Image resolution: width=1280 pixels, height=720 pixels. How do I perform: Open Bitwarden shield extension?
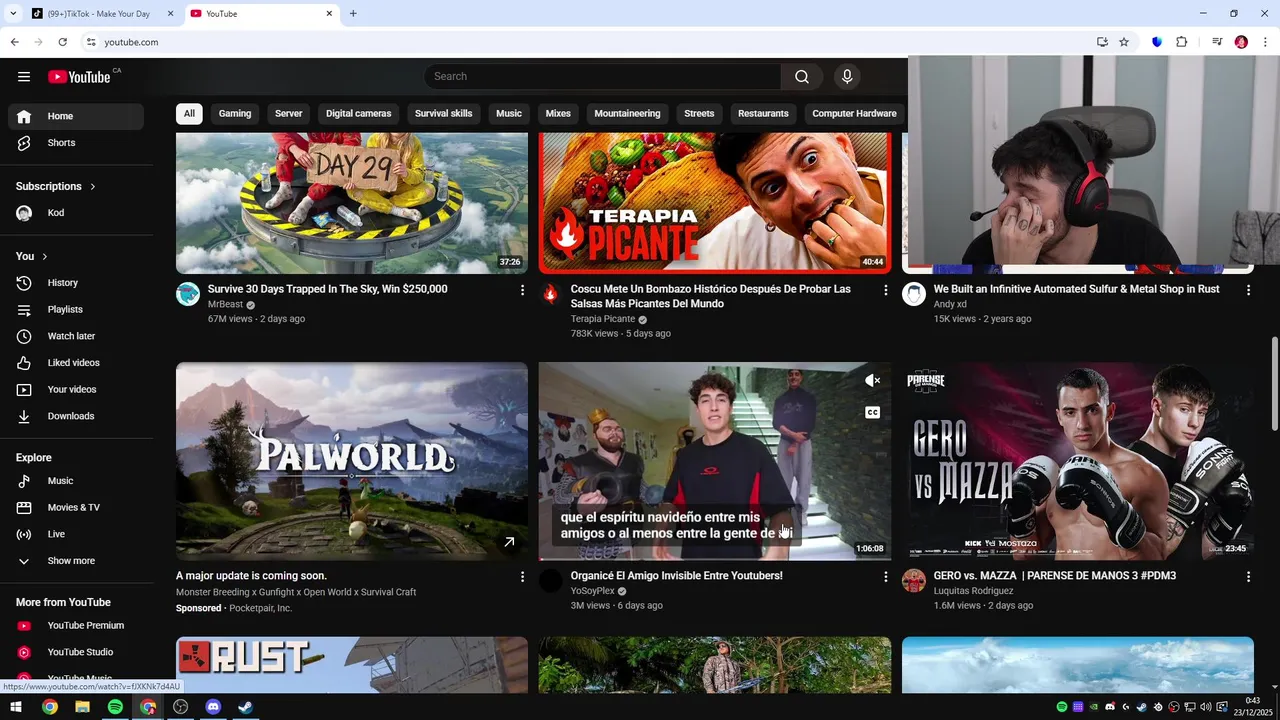pos(1157,42)
